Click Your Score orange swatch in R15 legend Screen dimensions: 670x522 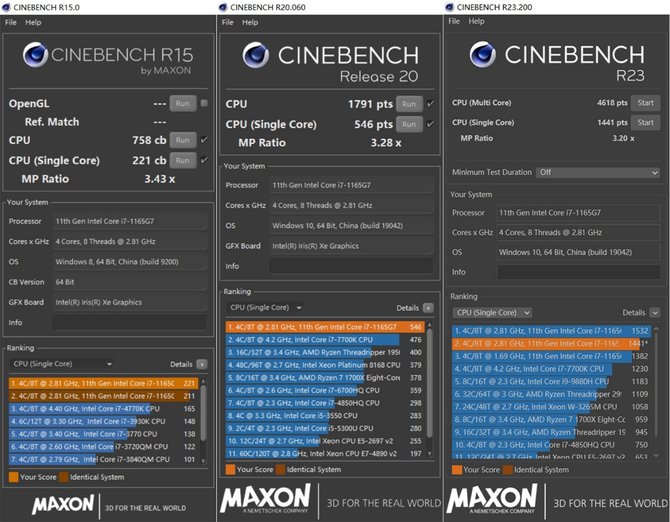click(14, 477)
